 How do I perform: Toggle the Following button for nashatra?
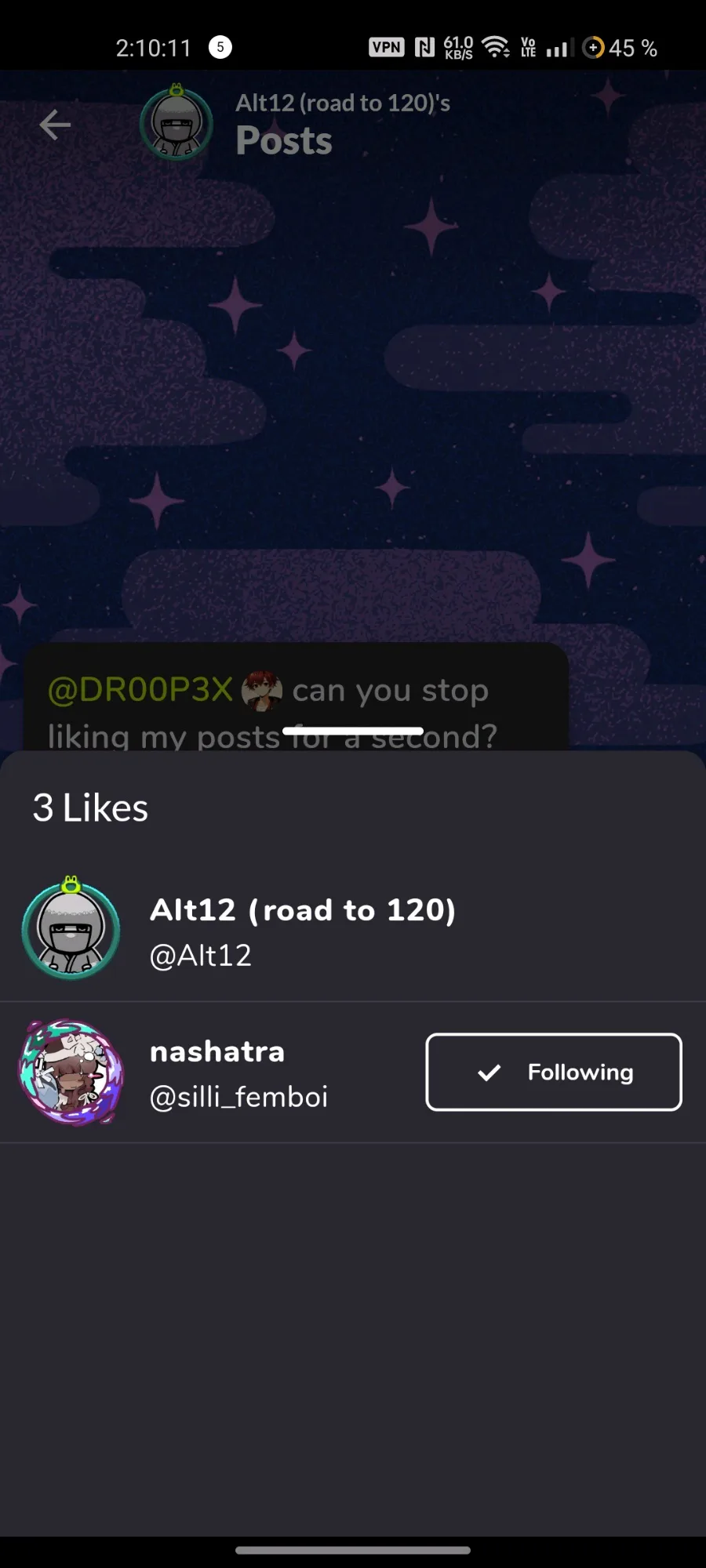(554, 1072)
